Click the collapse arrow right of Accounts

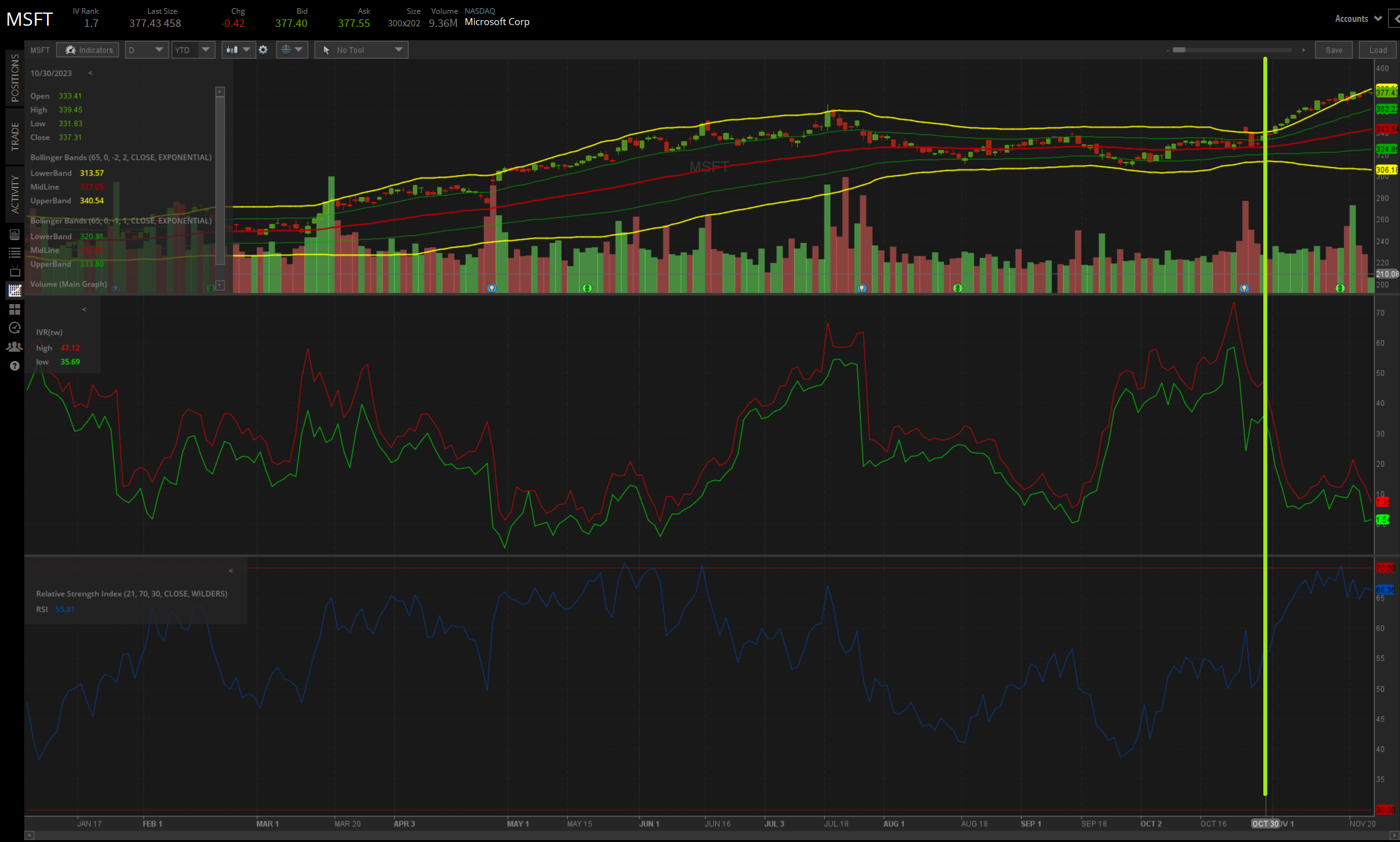point(1396,19)
